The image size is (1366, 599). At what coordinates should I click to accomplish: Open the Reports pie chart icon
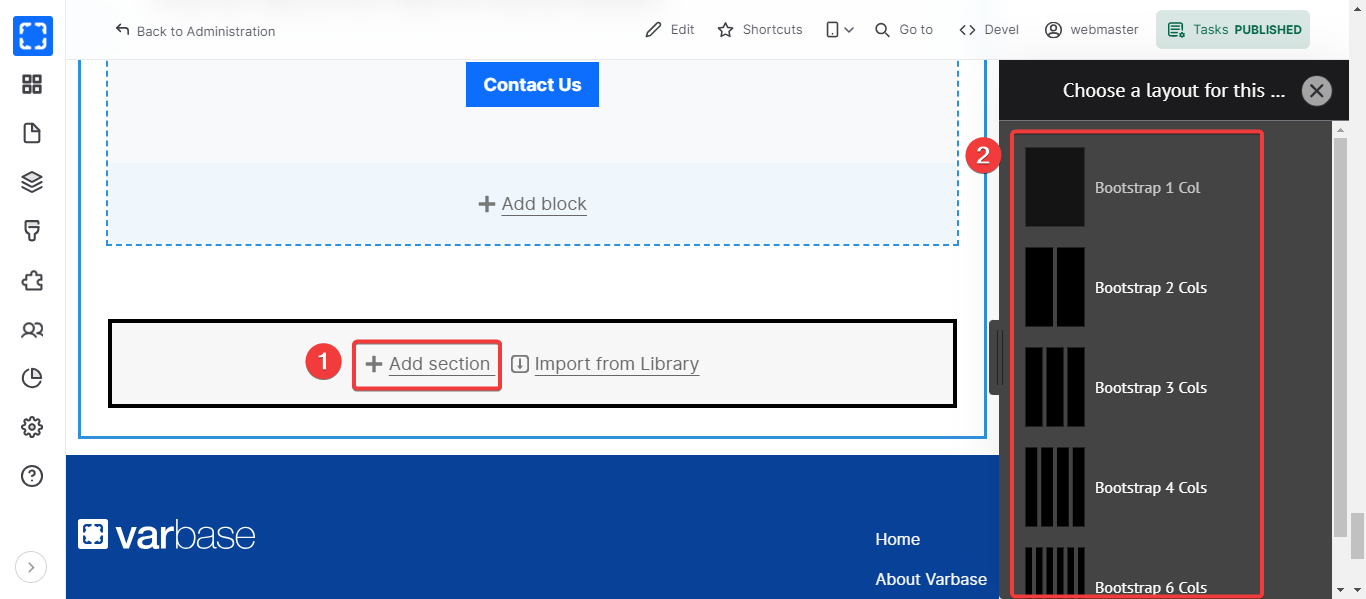pos(32,378)
